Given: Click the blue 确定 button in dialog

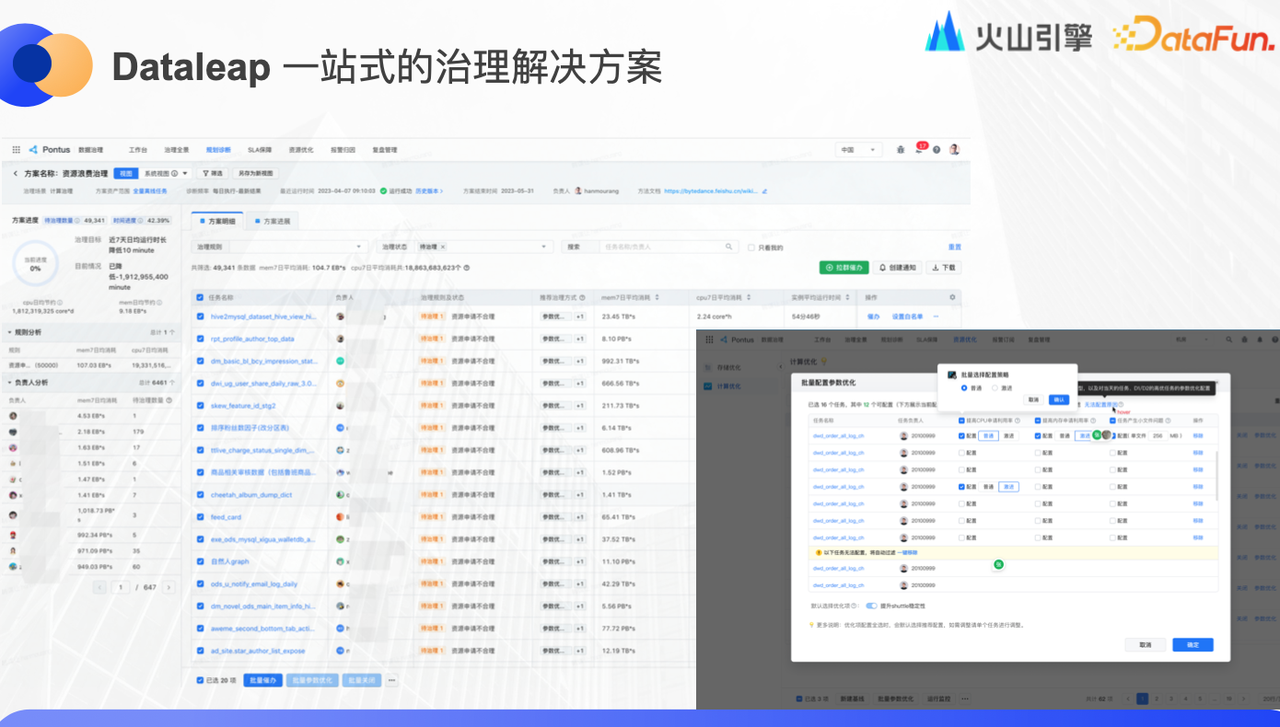Looking at the screenshot, I should point(1193,645).
